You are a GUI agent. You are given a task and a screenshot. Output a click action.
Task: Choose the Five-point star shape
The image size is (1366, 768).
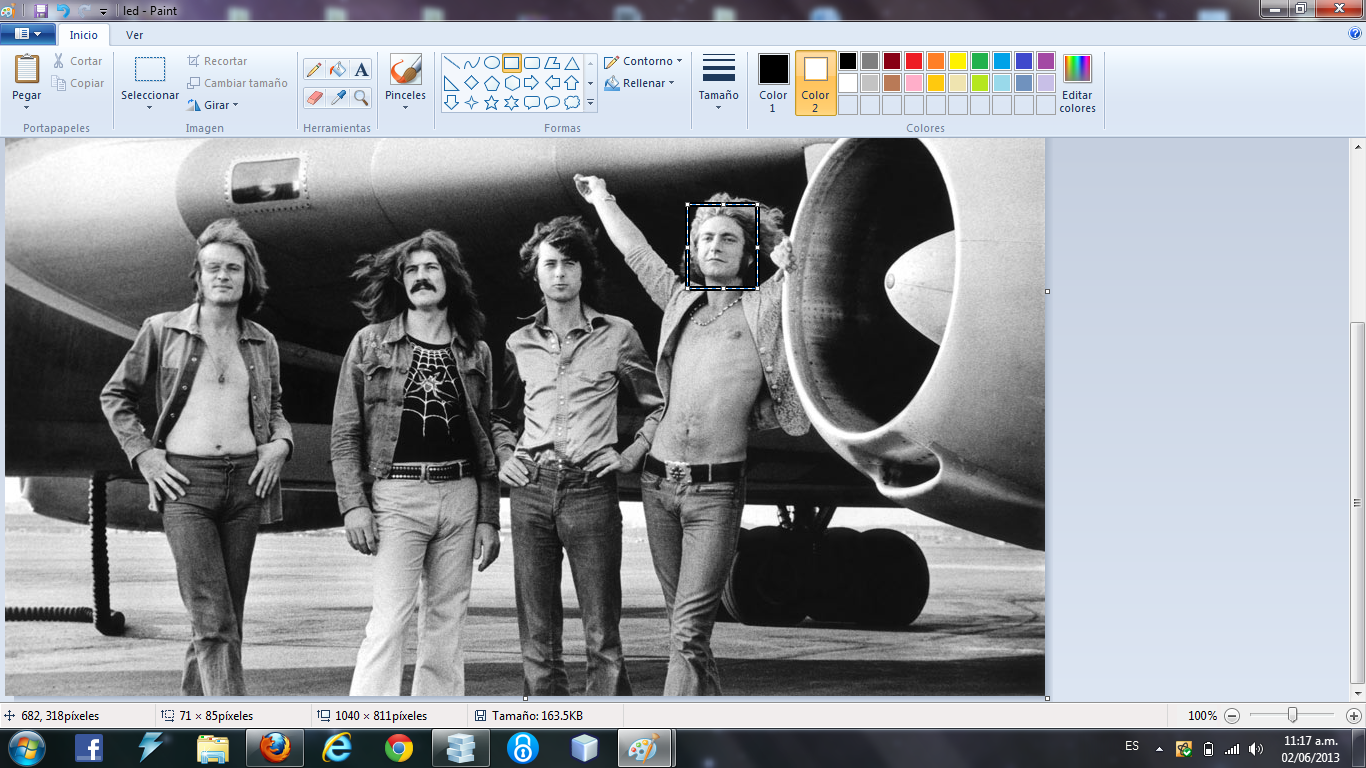(x=491, y=102)
